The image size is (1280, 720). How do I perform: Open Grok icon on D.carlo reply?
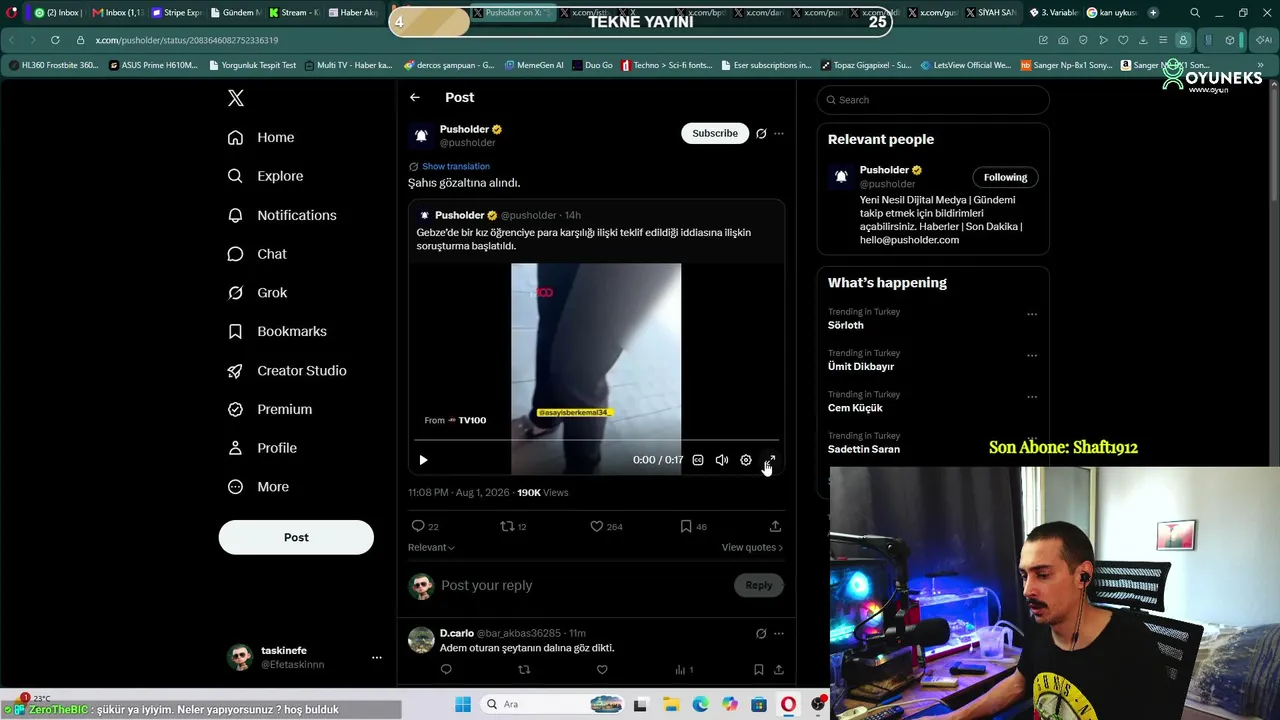(x=761, y=633)
